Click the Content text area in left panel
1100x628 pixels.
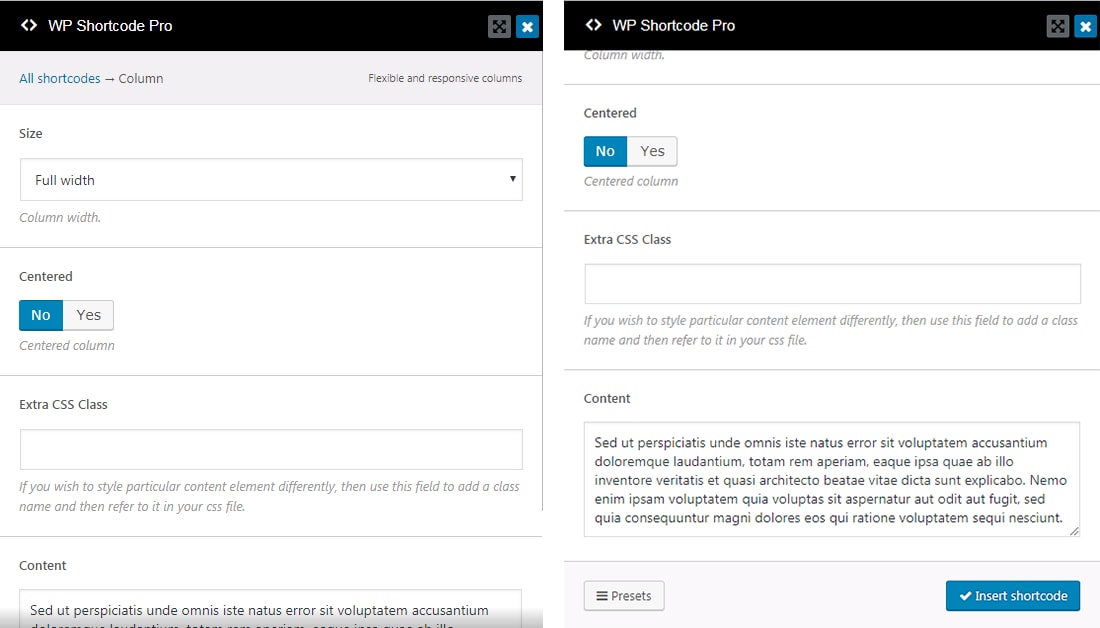pyautogui.click(x=270, y=609)
